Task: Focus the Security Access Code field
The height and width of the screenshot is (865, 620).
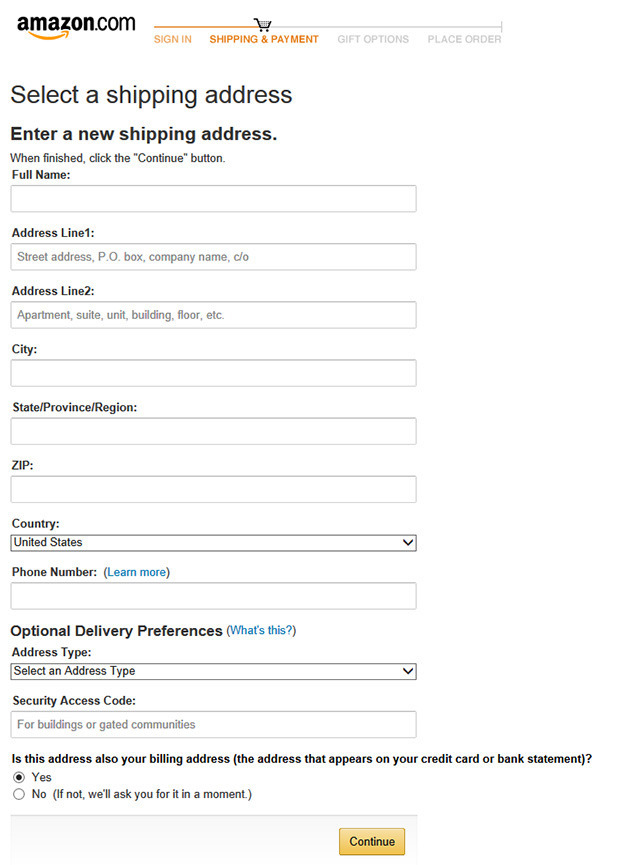Action: pyautogui.click(x=213, y=724)
